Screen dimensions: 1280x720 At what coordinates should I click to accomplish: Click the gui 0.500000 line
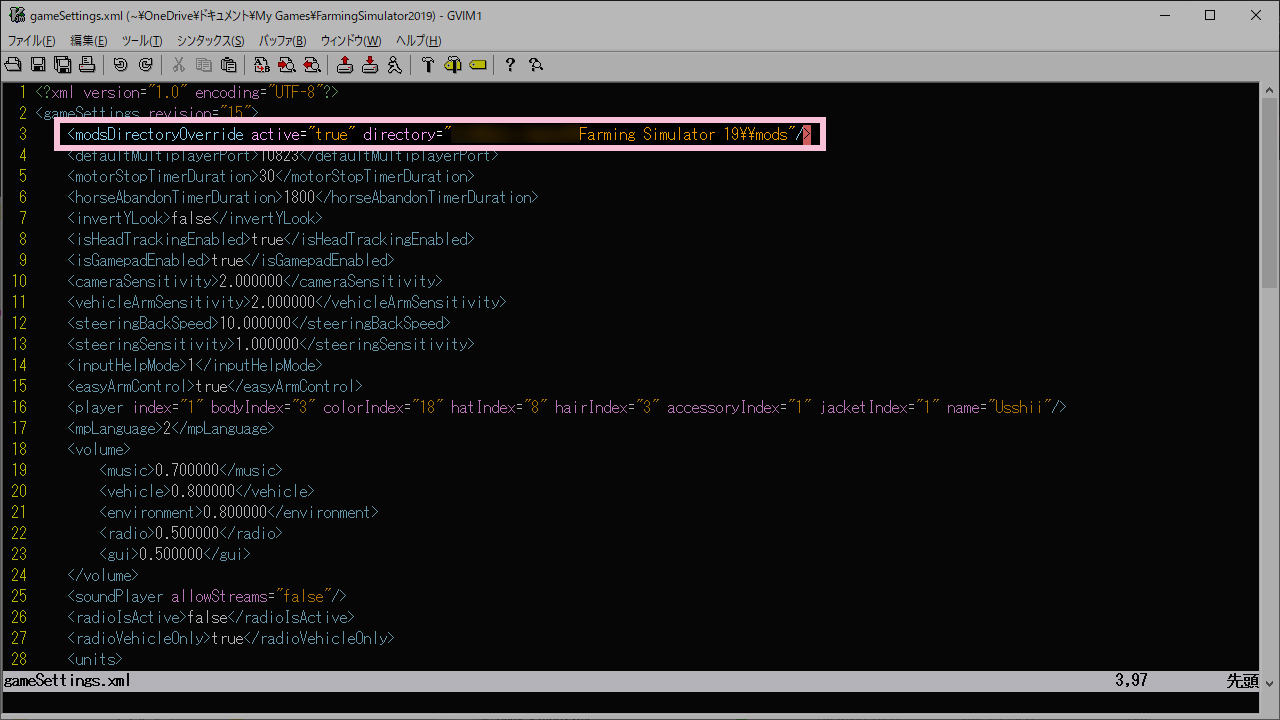175,554
